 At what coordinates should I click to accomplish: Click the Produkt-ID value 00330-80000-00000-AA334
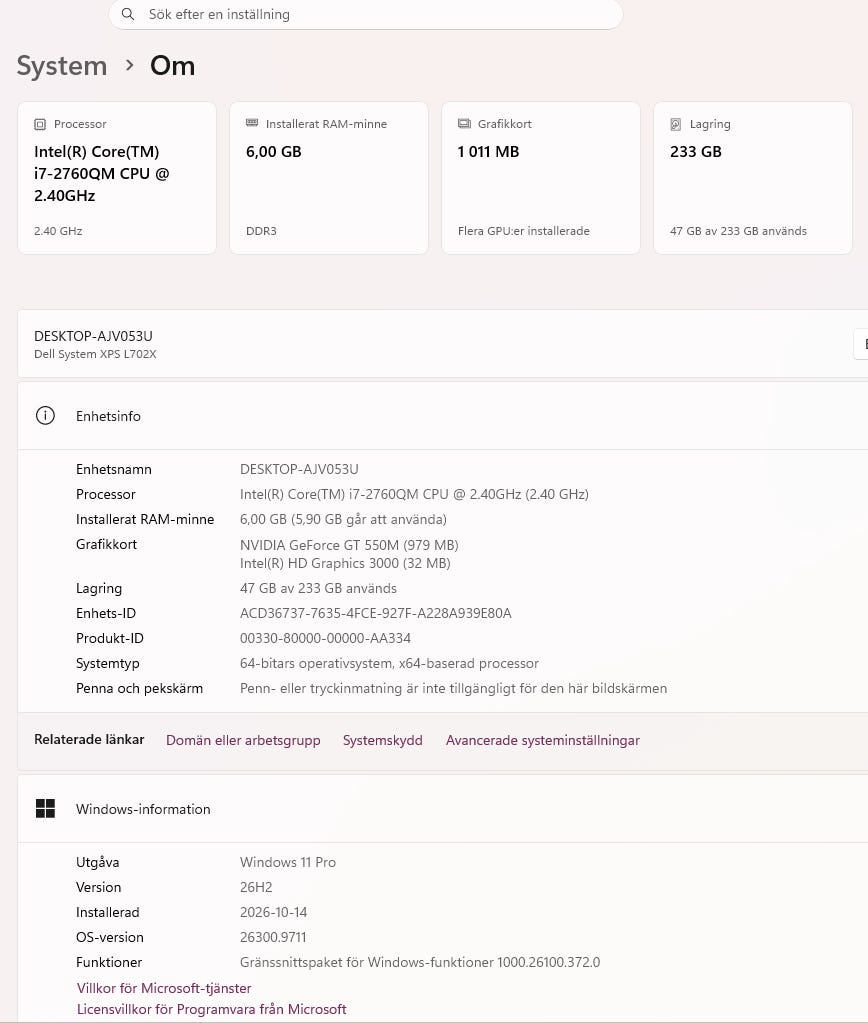pyautogui.click(x=325, y=638)
